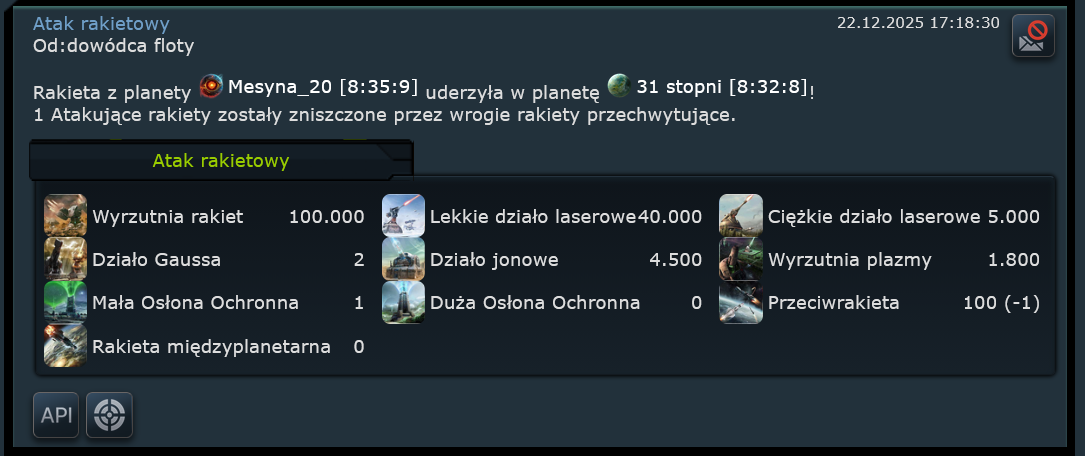Click the Działo jonowe icon

coord(403,259)
